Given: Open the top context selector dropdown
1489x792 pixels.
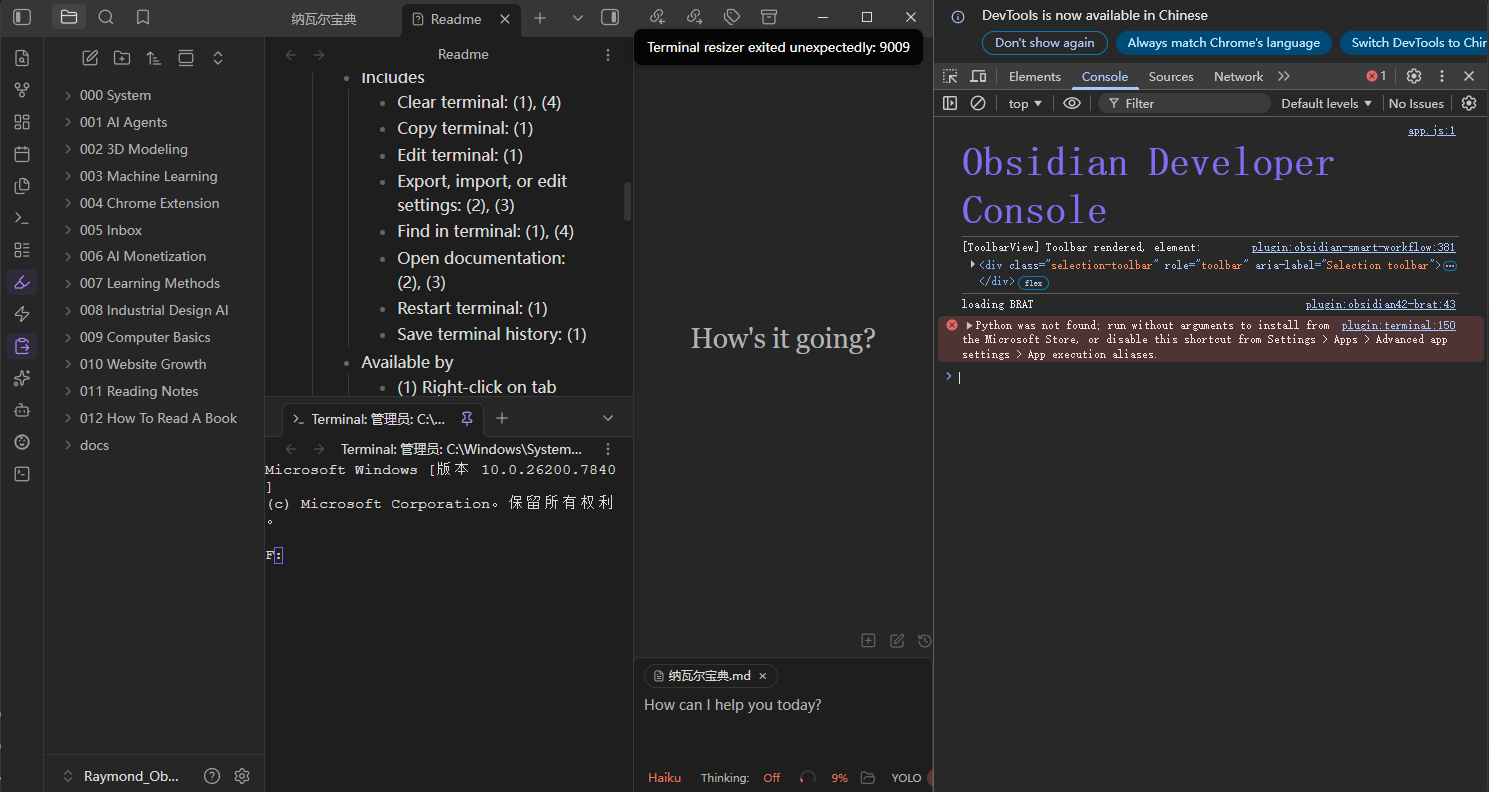Looking at the screenshot, I should (1025, 103).
